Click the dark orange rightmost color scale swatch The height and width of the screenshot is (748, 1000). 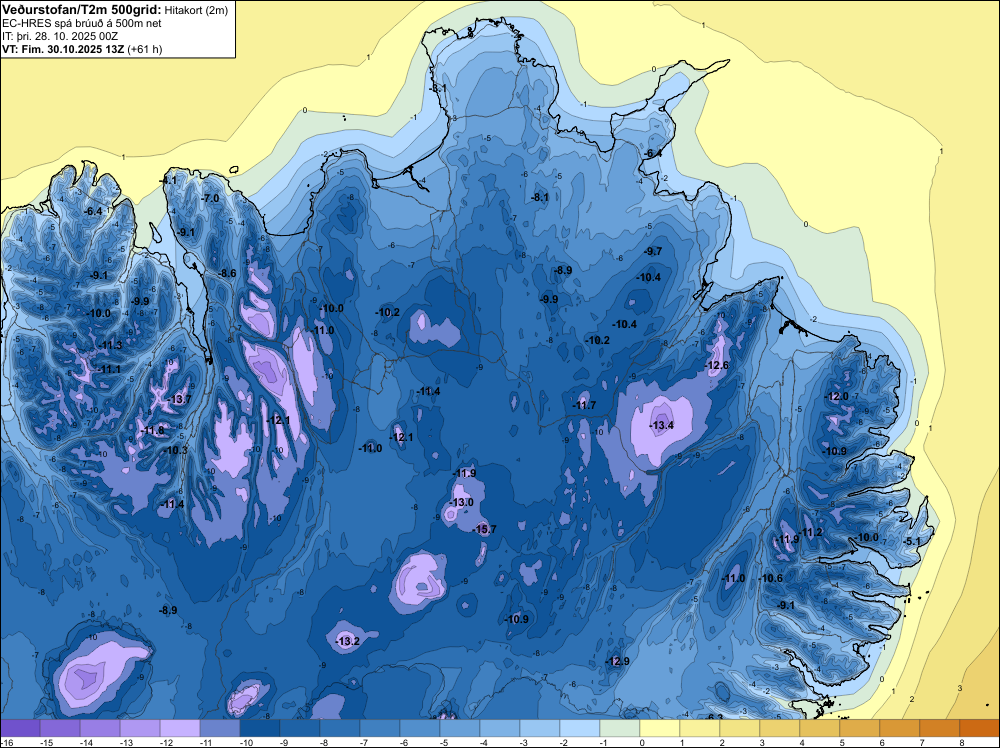click(979, 728)
